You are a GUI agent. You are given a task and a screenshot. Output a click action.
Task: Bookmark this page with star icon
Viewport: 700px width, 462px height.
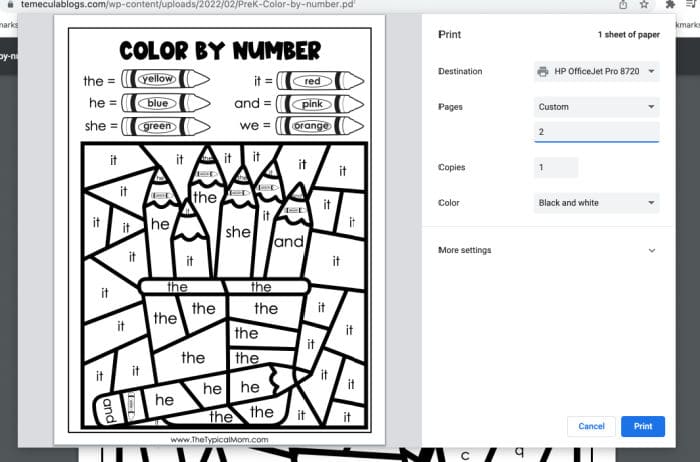coord(644,4)
